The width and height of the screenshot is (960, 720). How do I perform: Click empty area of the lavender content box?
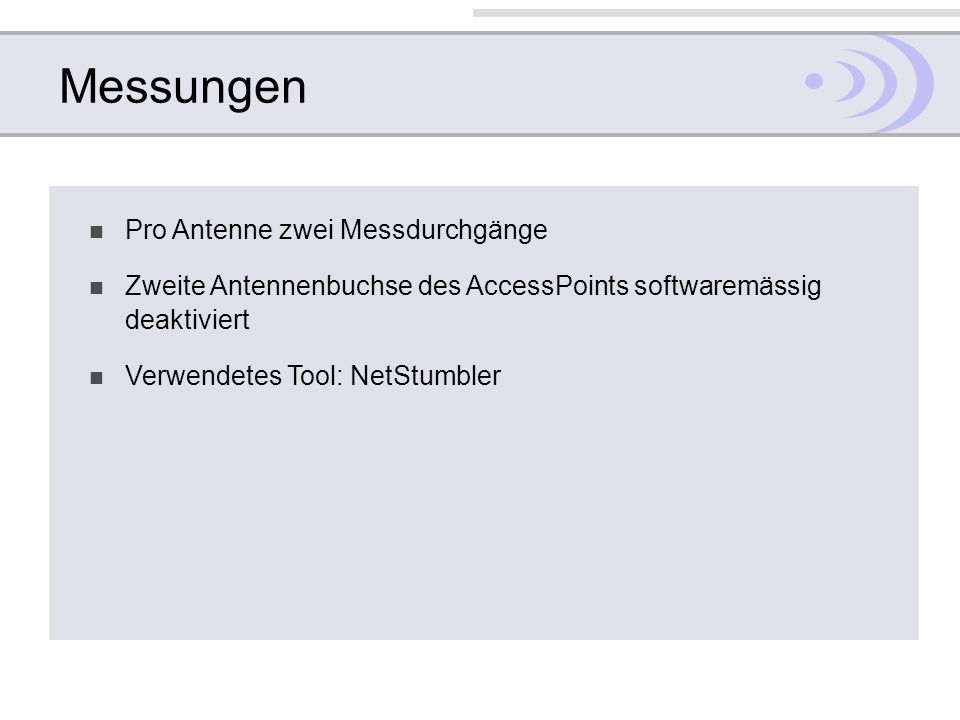click(x=484, y=514)
